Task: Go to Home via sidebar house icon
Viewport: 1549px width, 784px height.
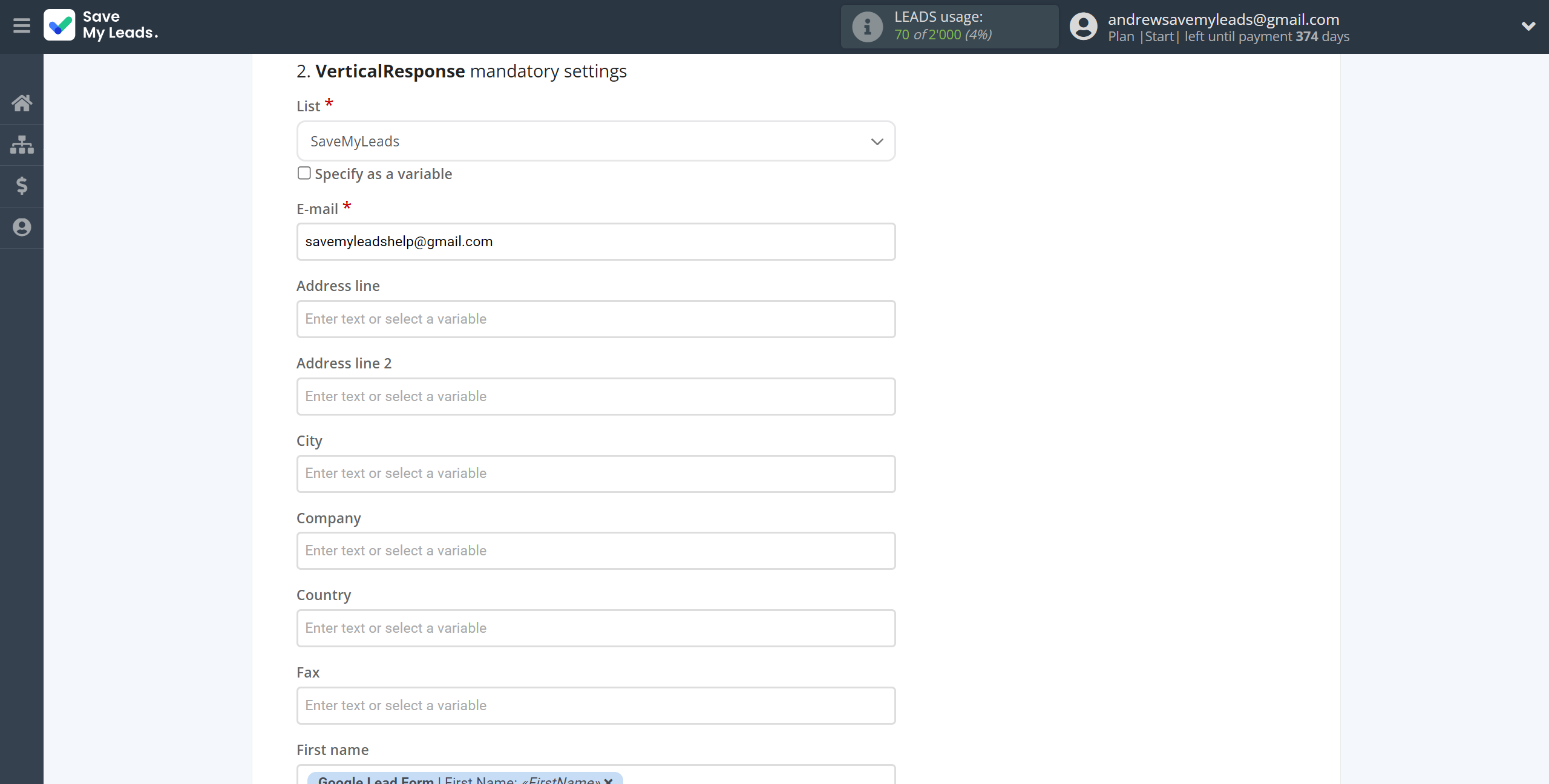Action: point(22,103)
